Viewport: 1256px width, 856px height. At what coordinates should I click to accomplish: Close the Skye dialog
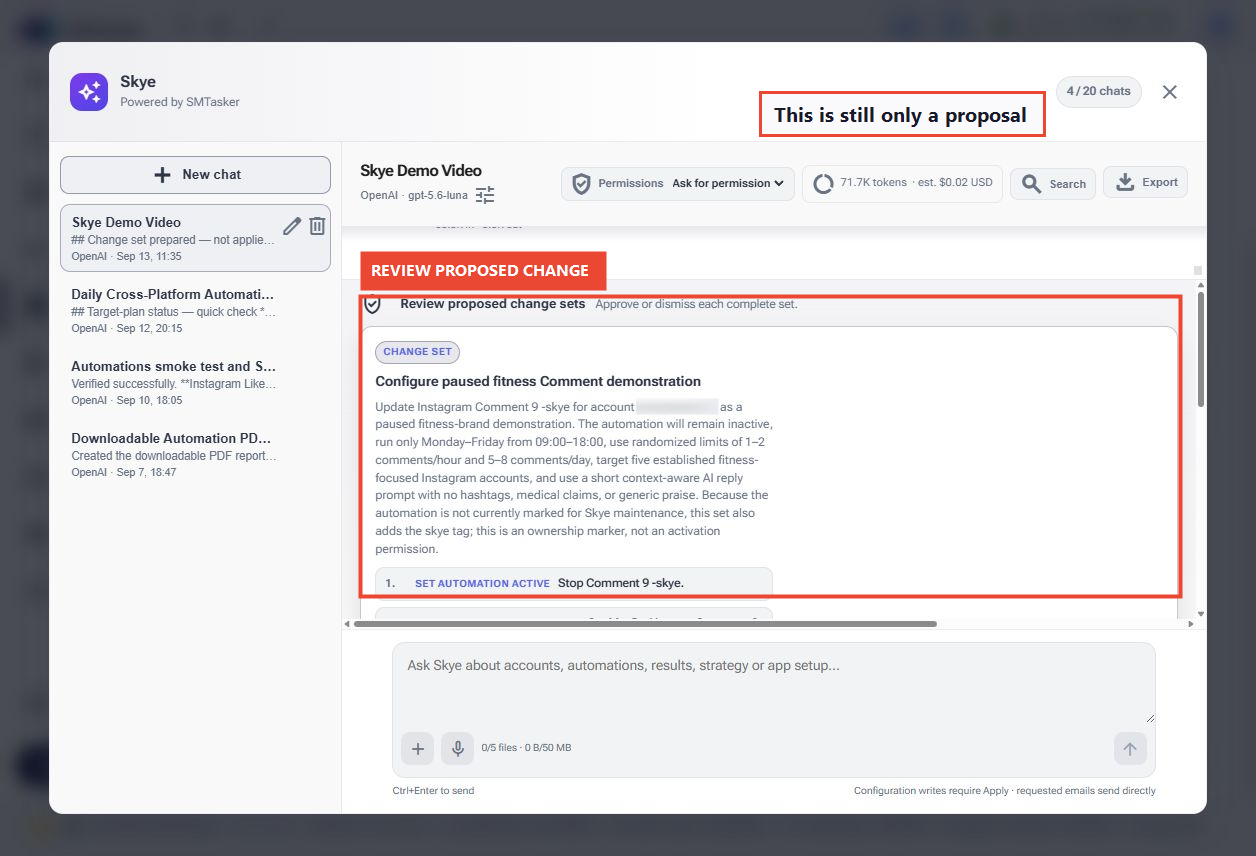click(1170, 92)
